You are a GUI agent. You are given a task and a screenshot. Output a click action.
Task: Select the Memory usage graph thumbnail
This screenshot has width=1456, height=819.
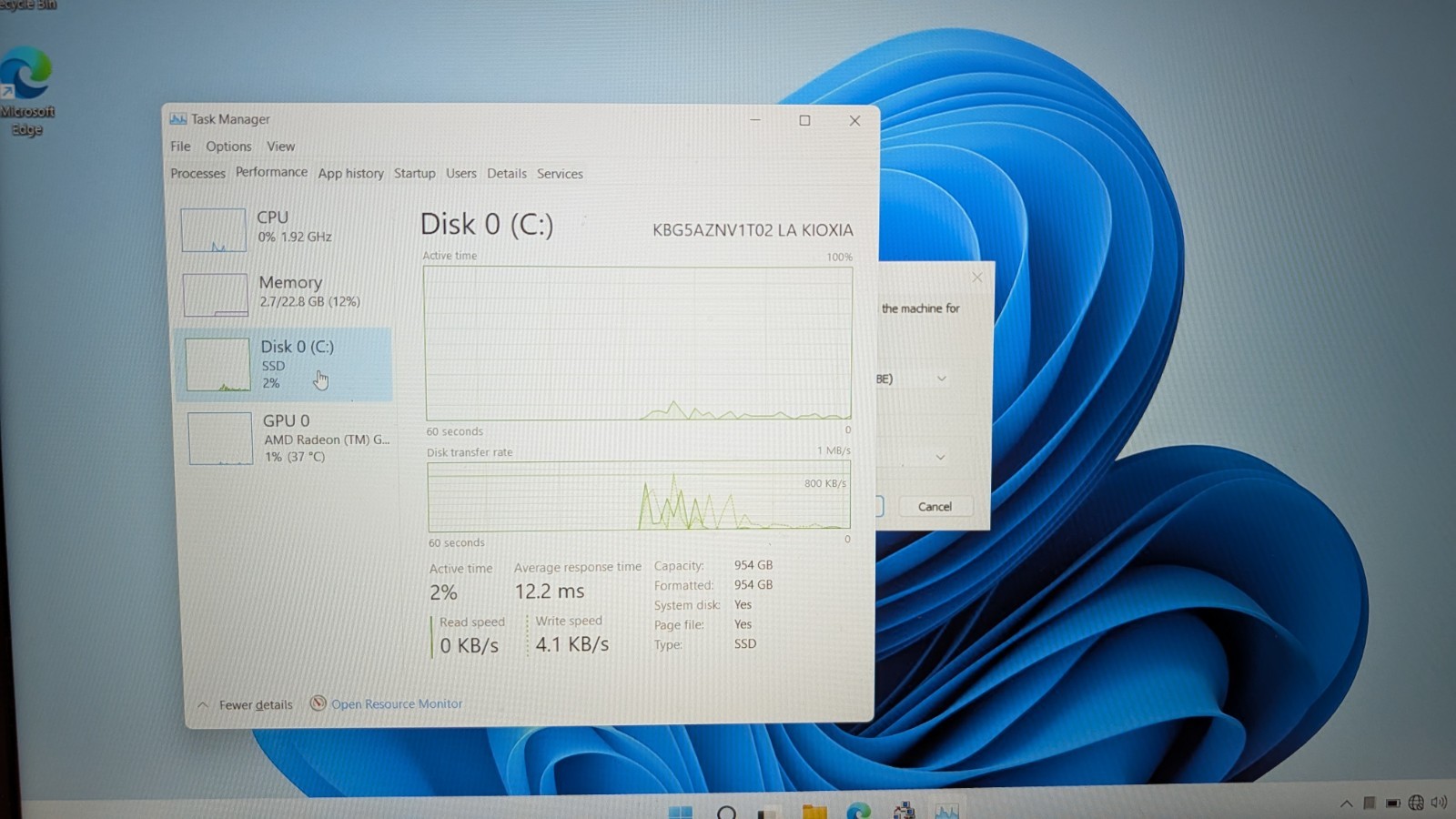coord(215,295)
